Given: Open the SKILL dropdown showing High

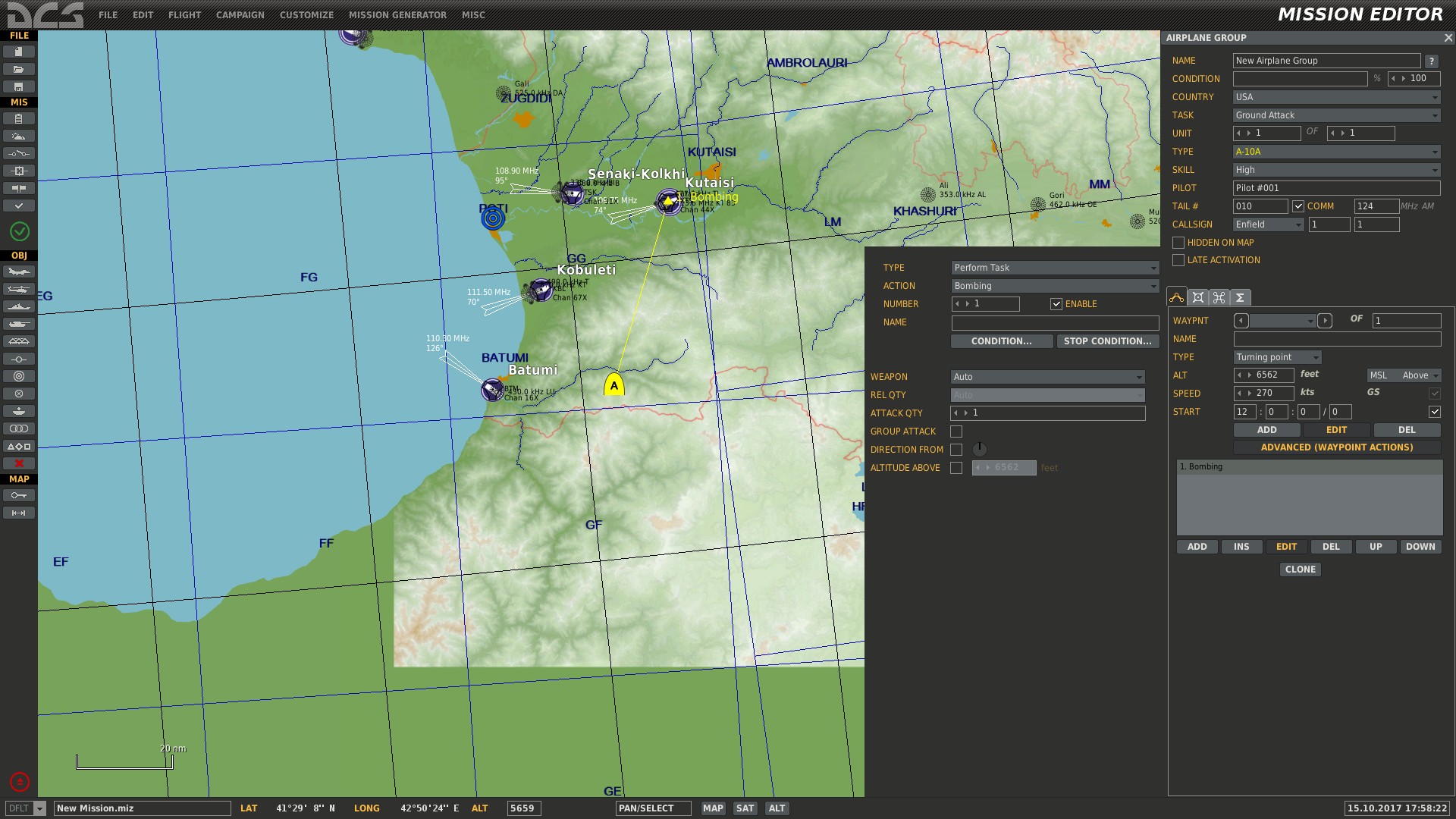Looking at the screenshot, I should pyautogui.click(x=1337, y=170).
